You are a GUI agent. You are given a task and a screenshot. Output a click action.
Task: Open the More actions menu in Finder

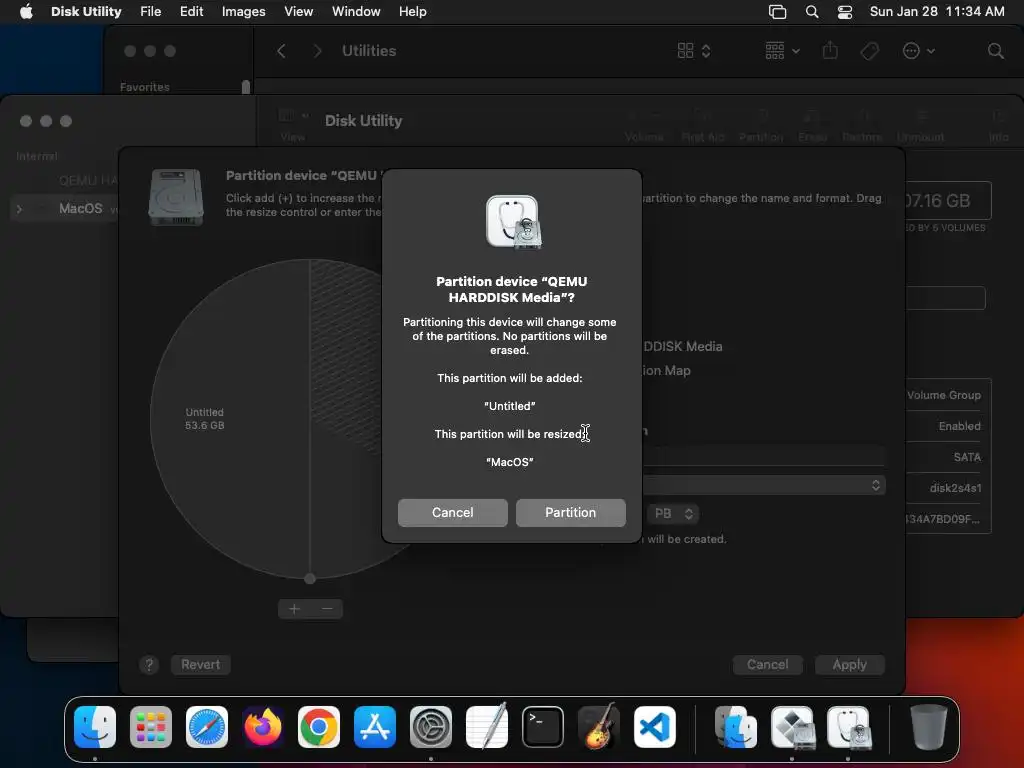click(x=918, y=51)
